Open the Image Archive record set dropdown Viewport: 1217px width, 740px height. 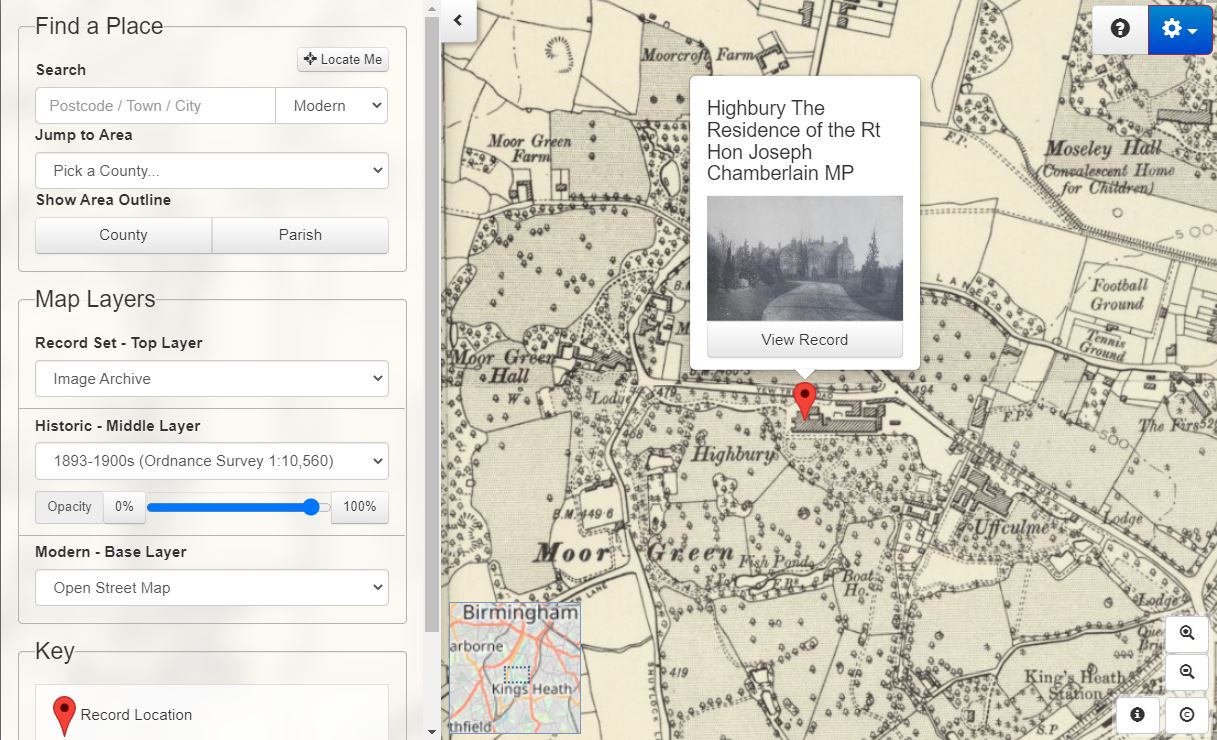pos(211,379)
